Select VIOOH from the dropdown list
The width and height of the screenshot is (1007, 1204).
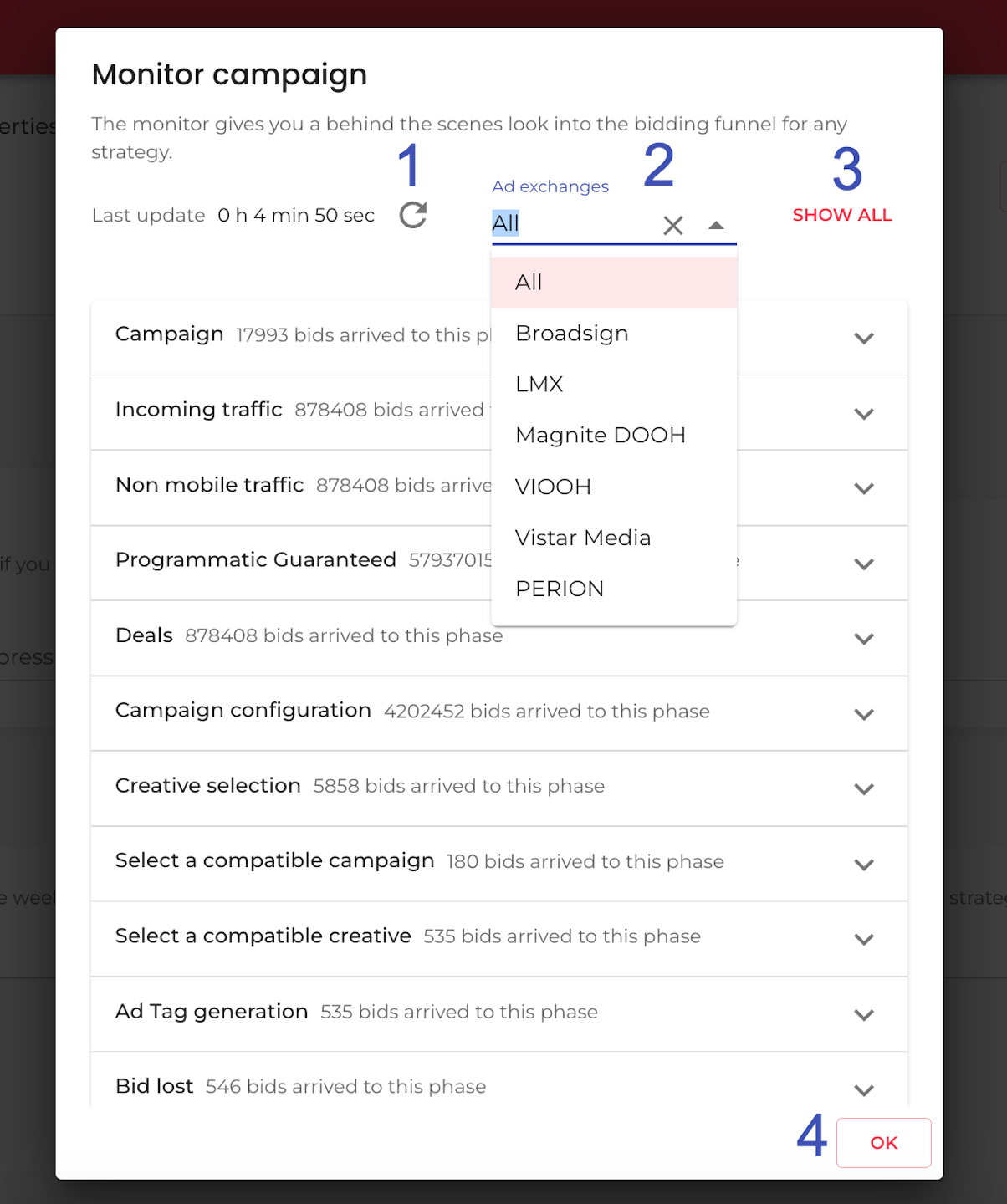click(x=553, y=487)
